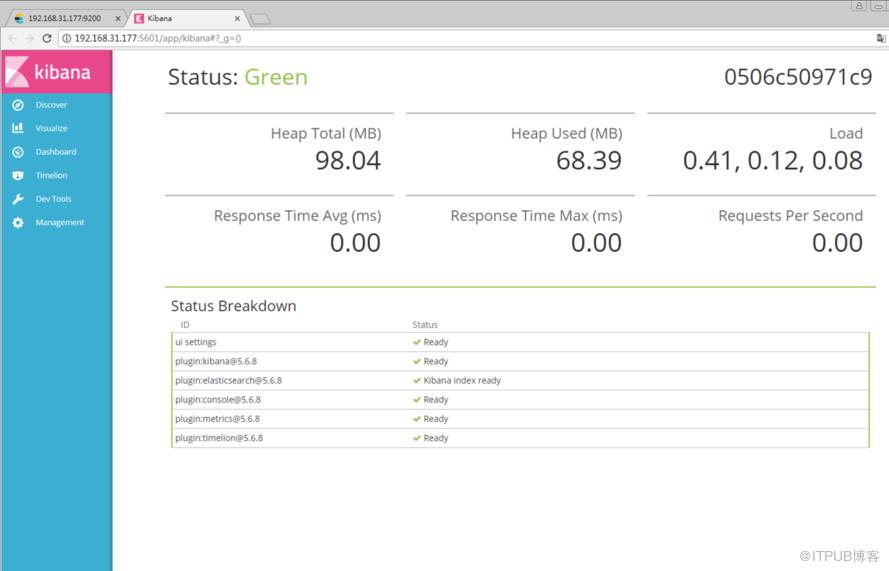The width and height of the screenshot is (889, 571).
Task: Open the Dev Tools wrench icon
Action: 18,199
